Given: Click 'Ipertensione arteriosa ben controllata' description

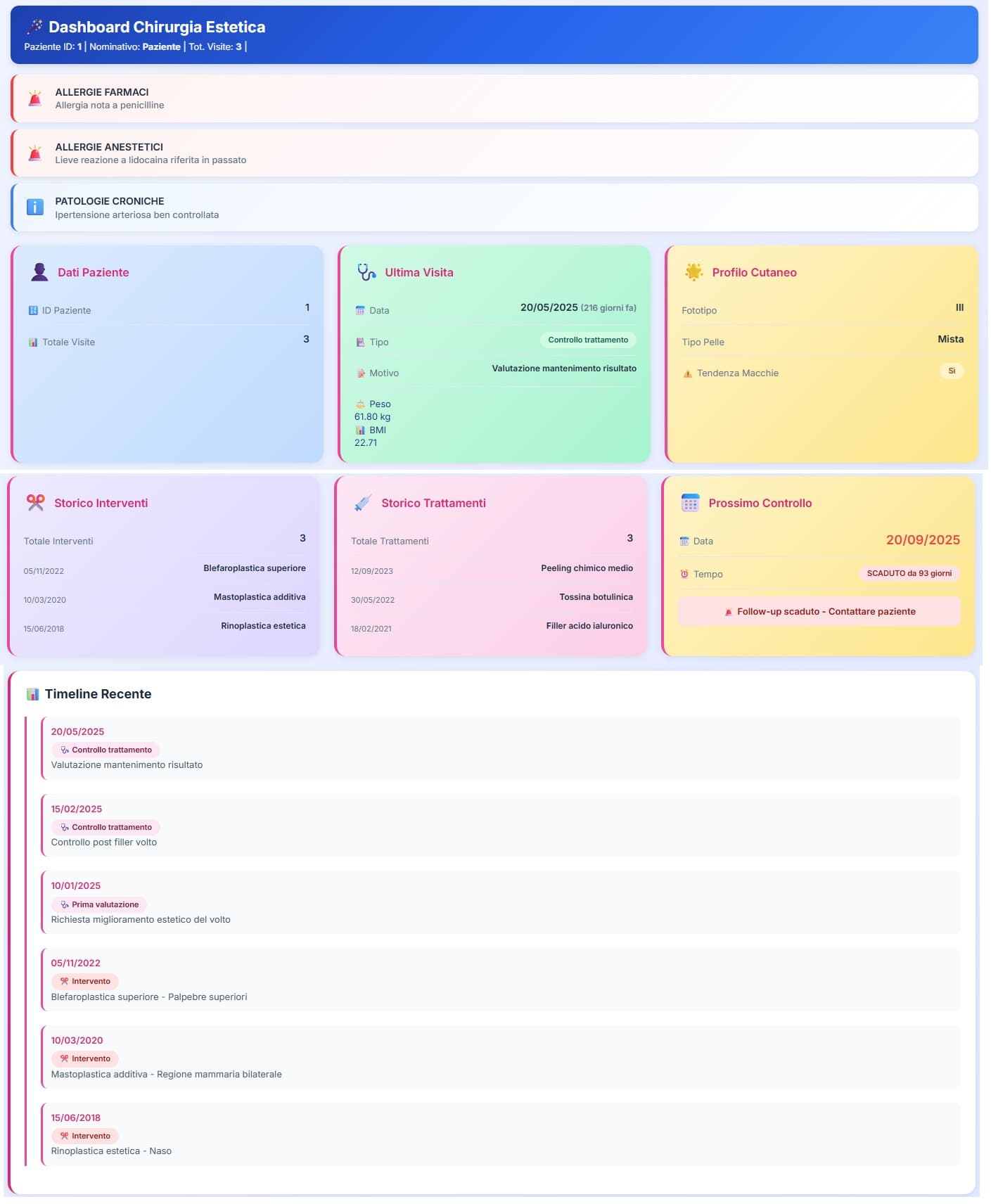Looking at the screenshot, I should (x=137, y=215).
